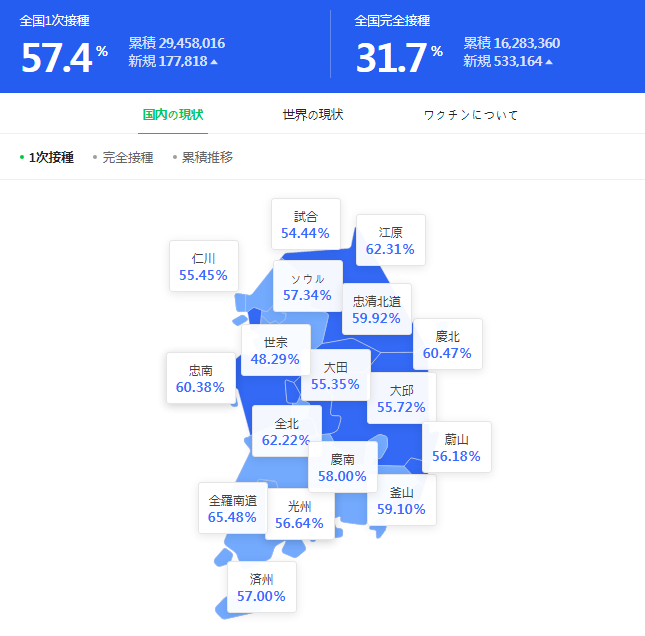Select the 慶北 60.47% region label
645x636 pixels.
[x=447, y=344]
